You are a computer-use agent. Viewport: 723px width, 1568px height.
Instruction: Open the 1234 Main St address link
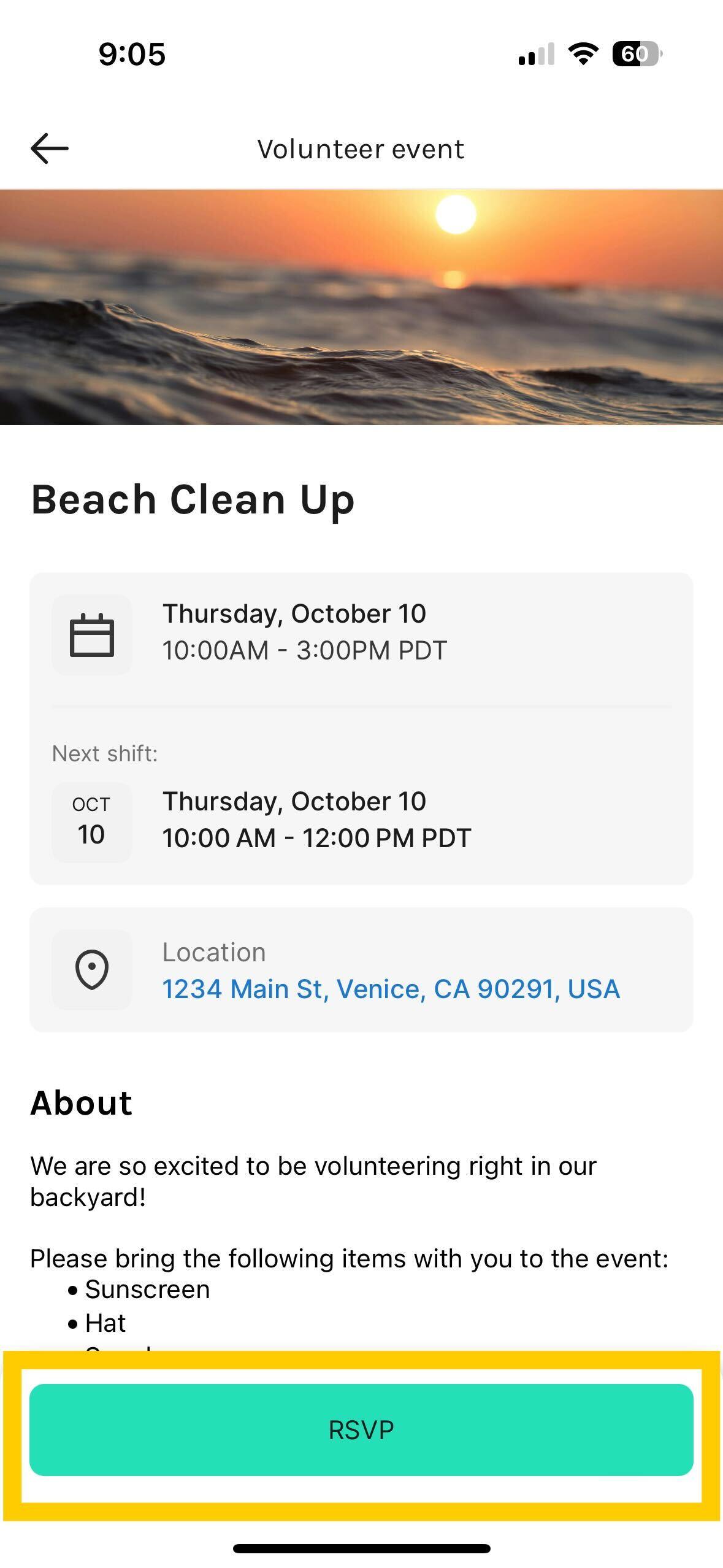pos(391,989)
